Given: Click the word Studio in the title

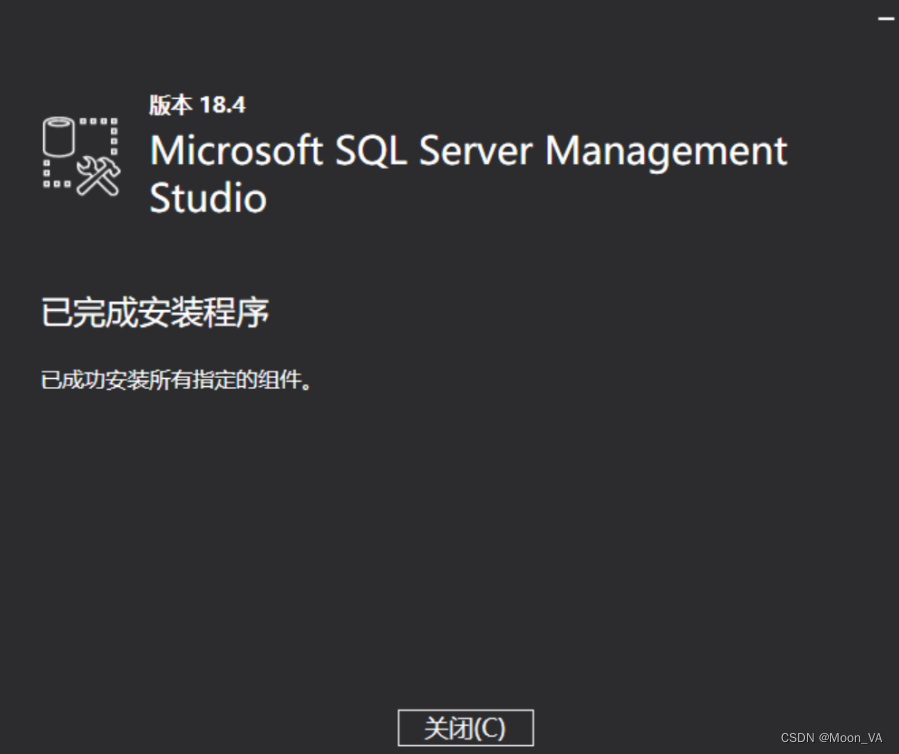Looking at the screenshot, I should coord(208,198).
